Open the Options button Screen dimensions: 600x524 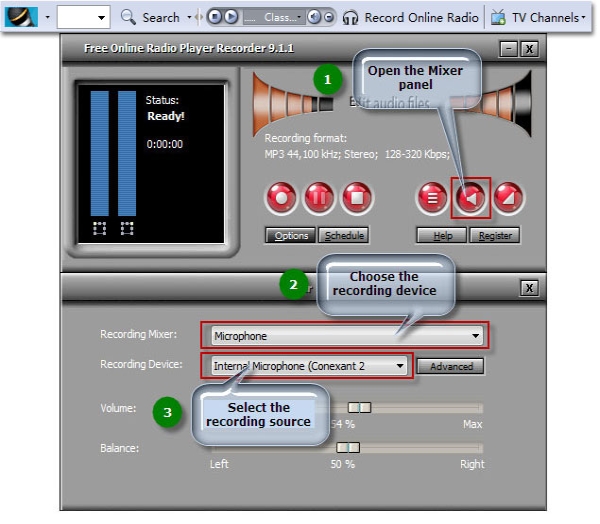coord(291,235)
